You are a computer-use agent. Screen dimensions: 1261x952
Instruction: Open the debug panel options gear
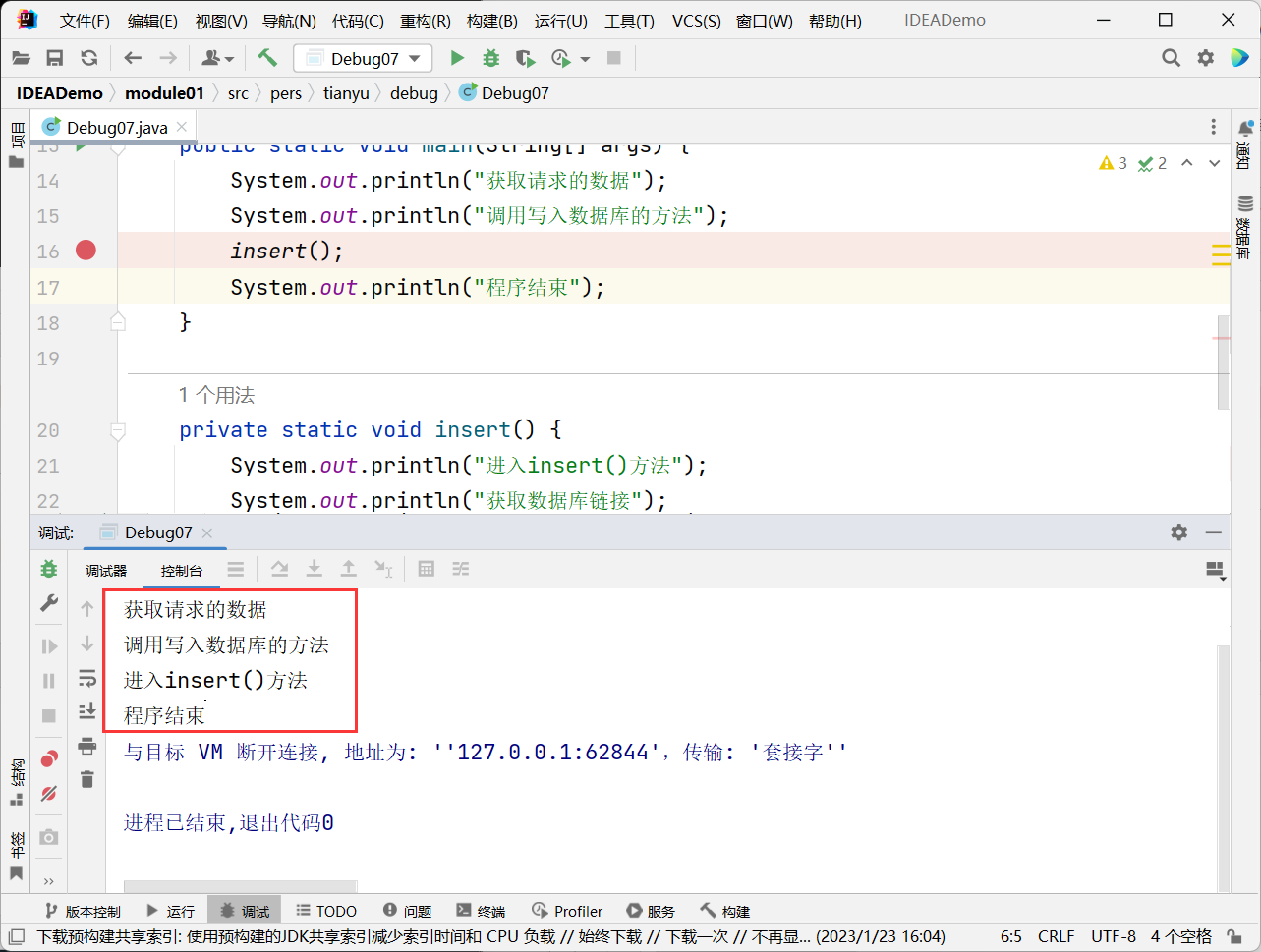1179,532
